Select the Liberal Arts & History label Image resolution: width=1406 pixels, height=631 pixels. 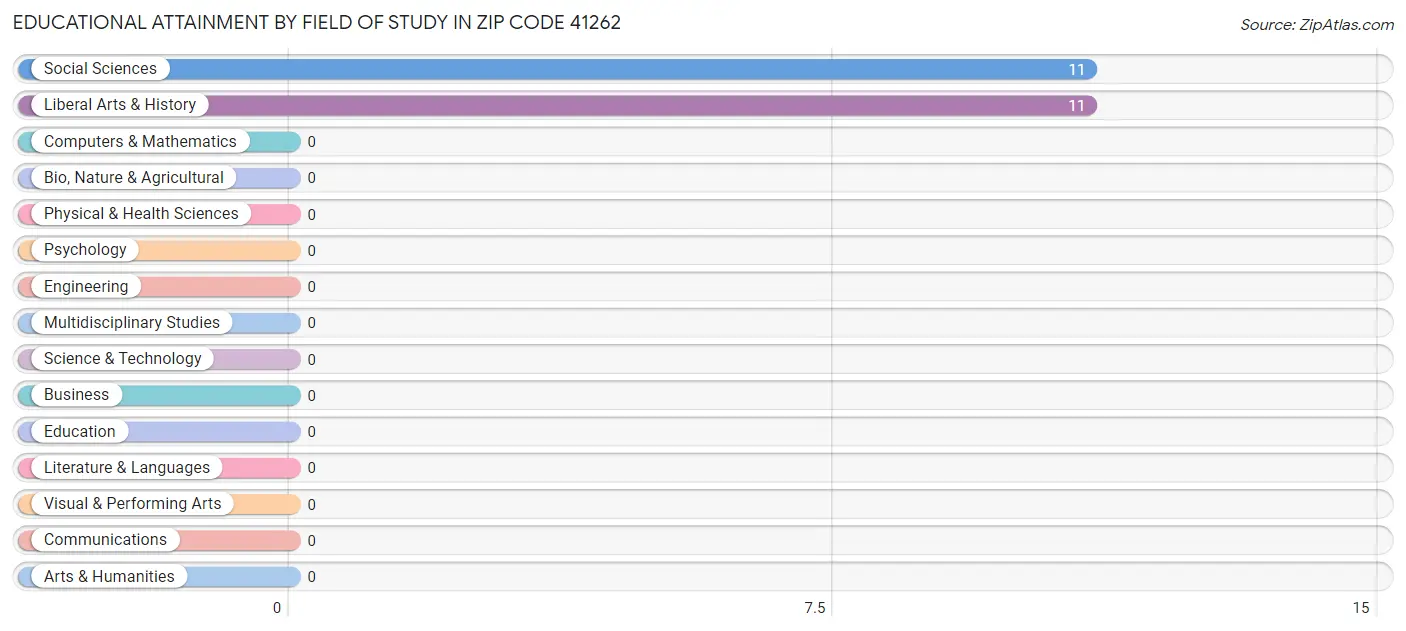[120, 105]
